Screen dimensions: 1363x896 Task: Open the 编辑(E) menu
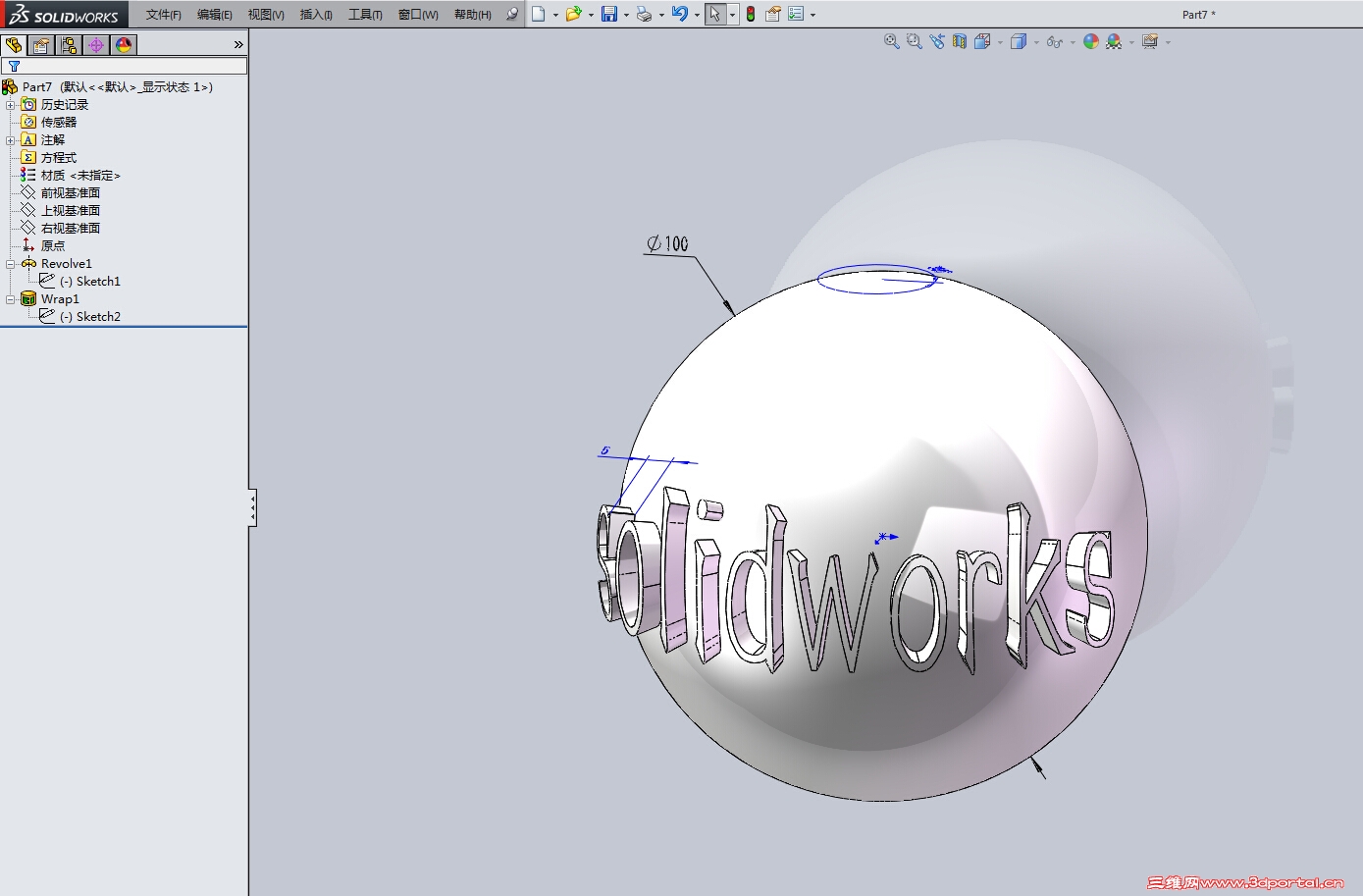click(215, 15)
